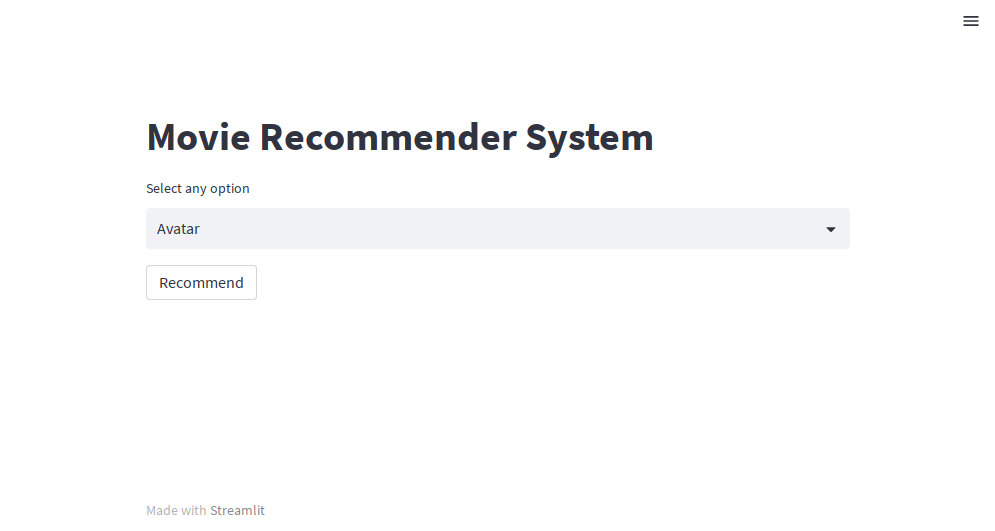Viewport: 995px width, 531px height.
Task: Click the three-line menu icon
Action: pos(970,21)
